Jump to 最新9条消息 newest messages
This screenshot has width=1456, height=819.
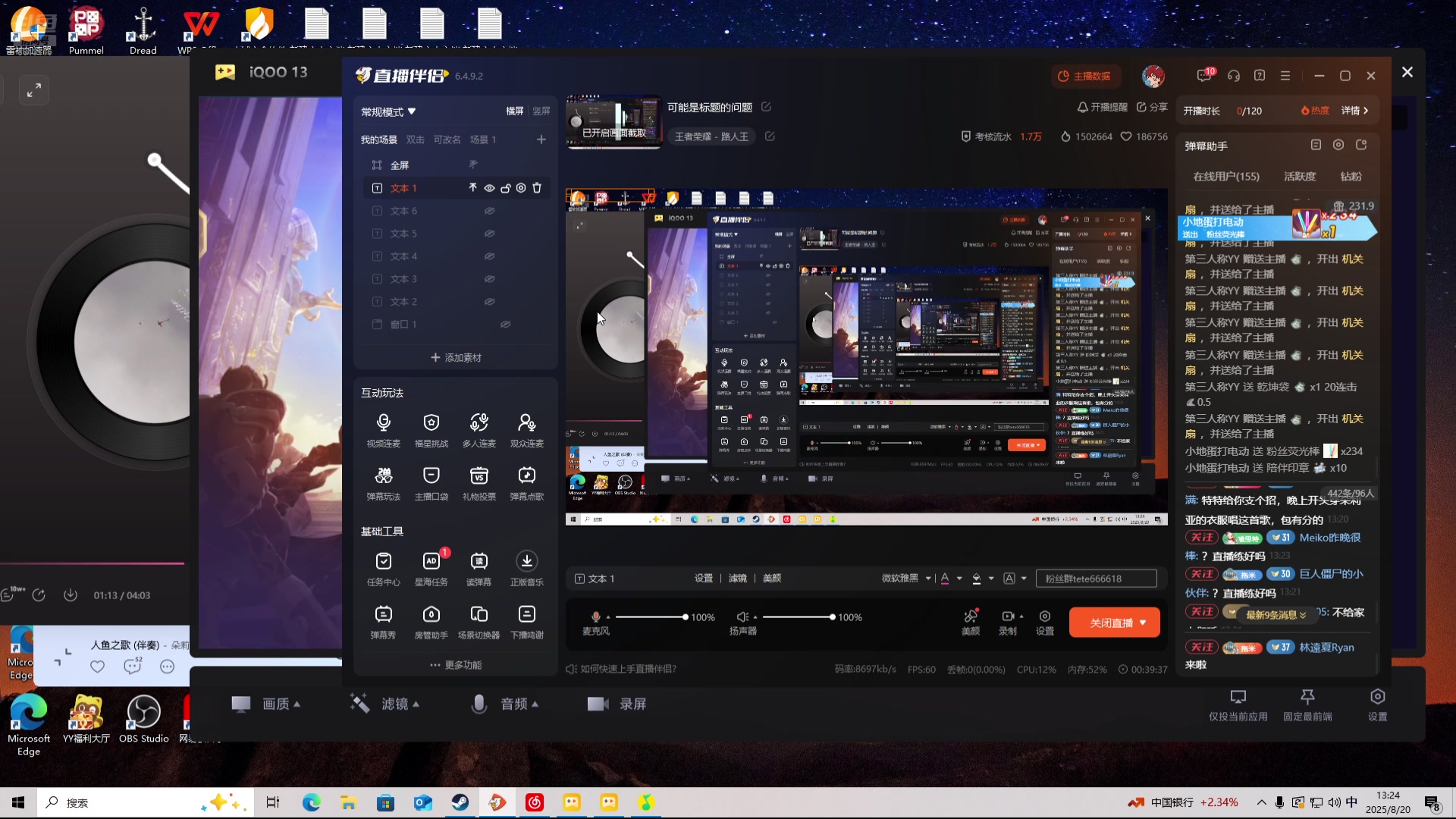tap(1276, 615)
